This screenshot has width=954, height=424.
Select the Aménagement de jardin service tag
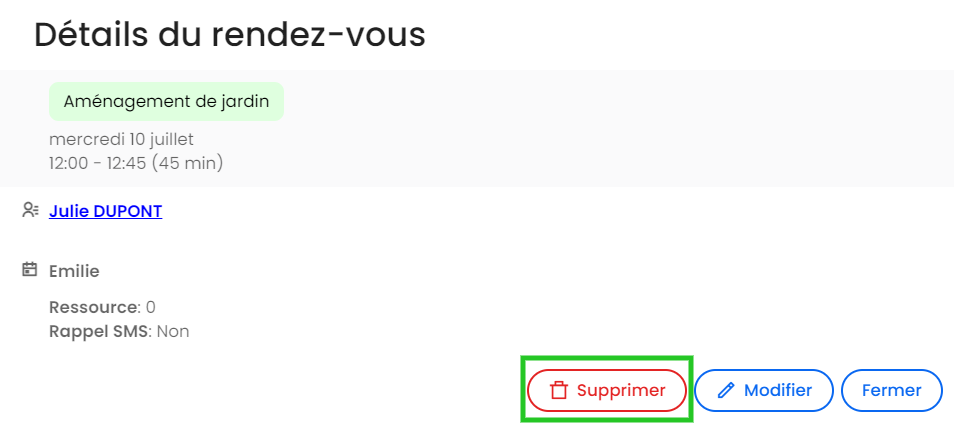point(166,102)
